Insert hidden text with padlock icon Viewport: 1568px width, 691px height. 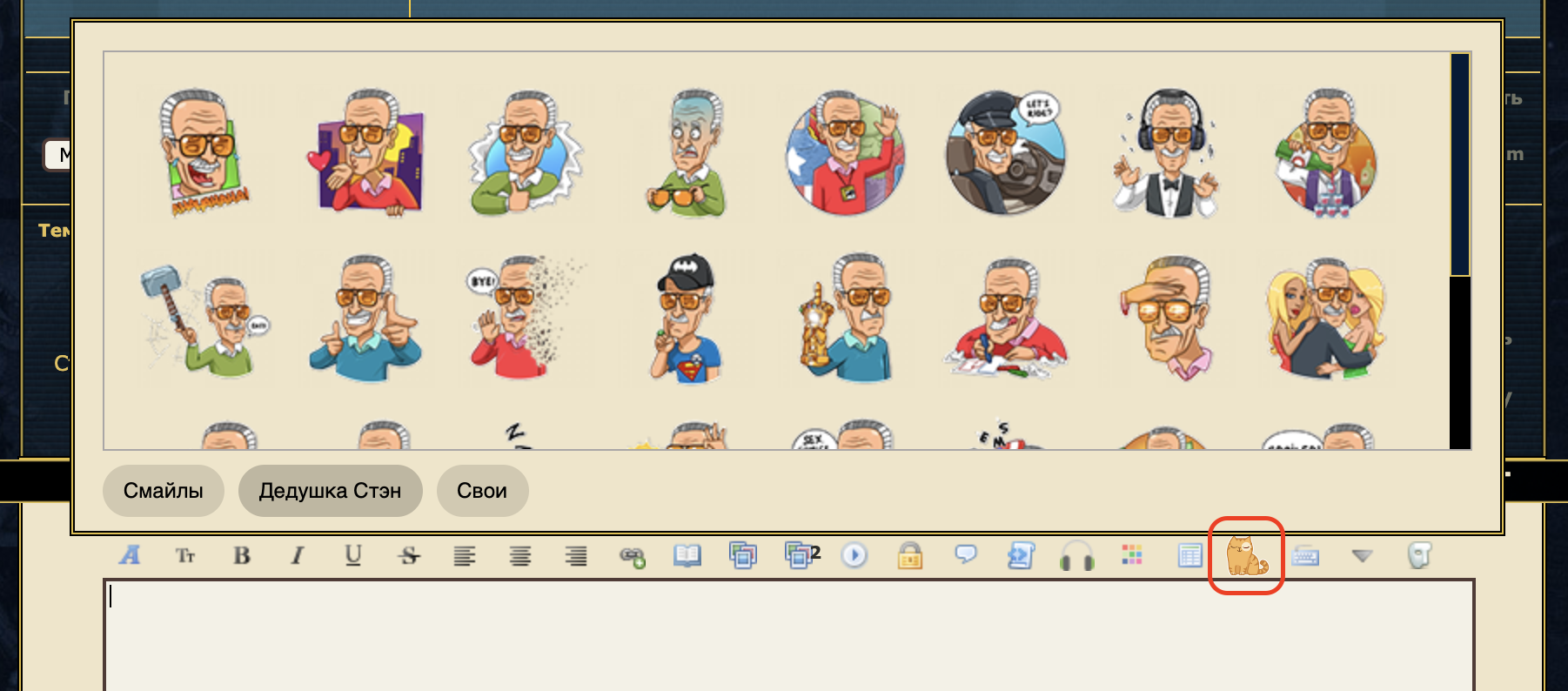click(x=910, y=555)
